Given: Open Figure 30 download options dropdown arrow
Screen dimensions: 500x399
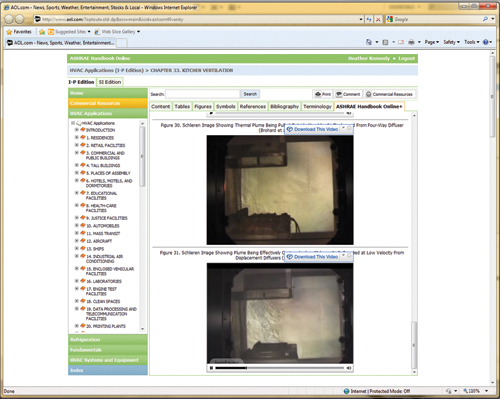Looking at the screenshot, I should coord(343,128).
